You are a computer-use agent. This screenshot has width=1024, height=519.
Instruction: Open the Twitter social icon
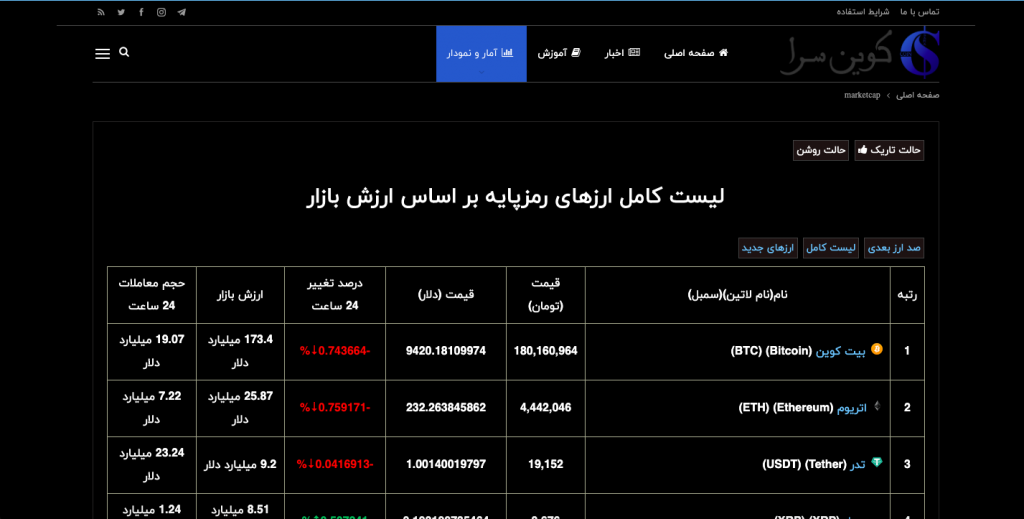121,12
